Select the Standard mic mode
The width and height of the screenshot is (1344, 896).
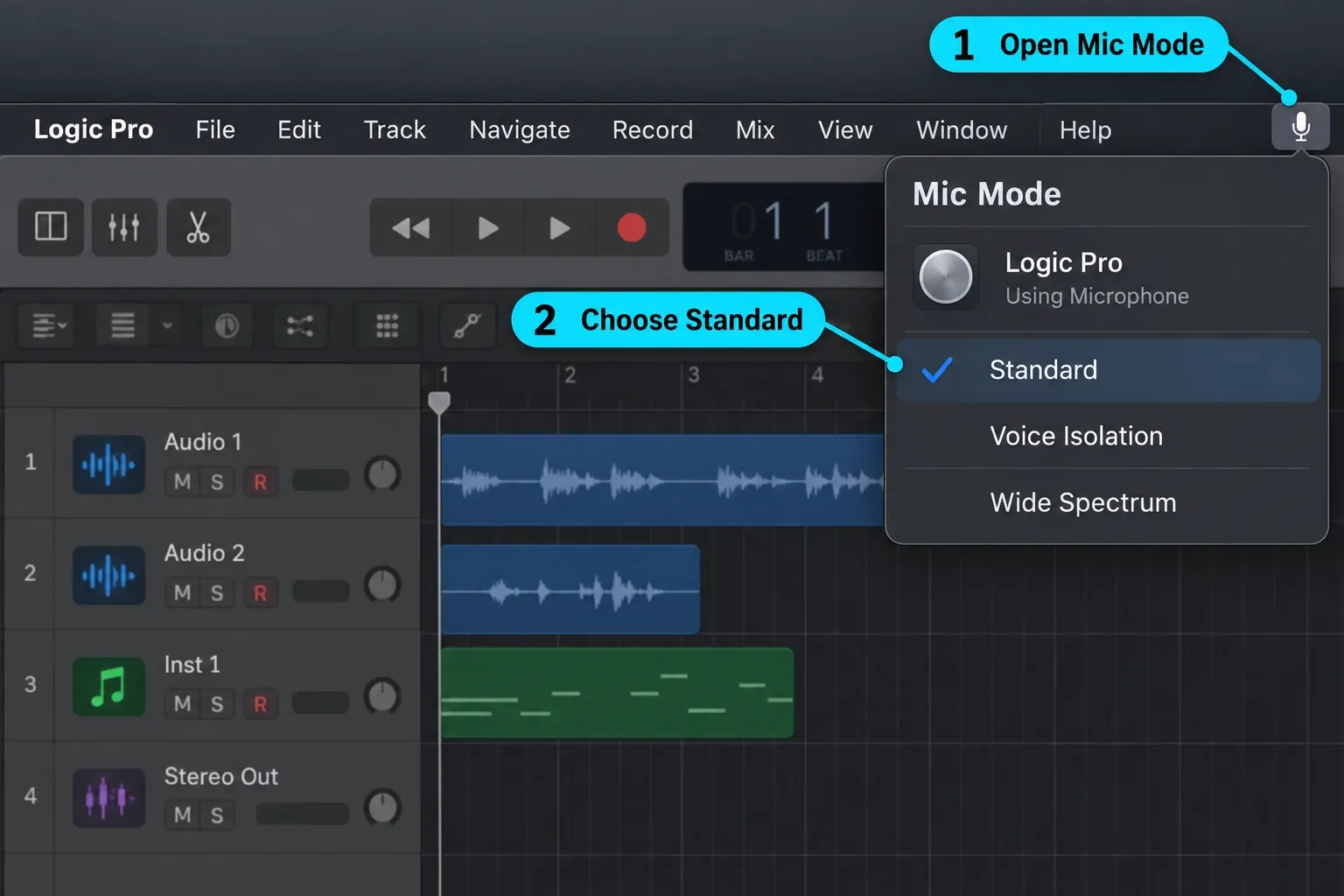click(x=1108, y=370)
